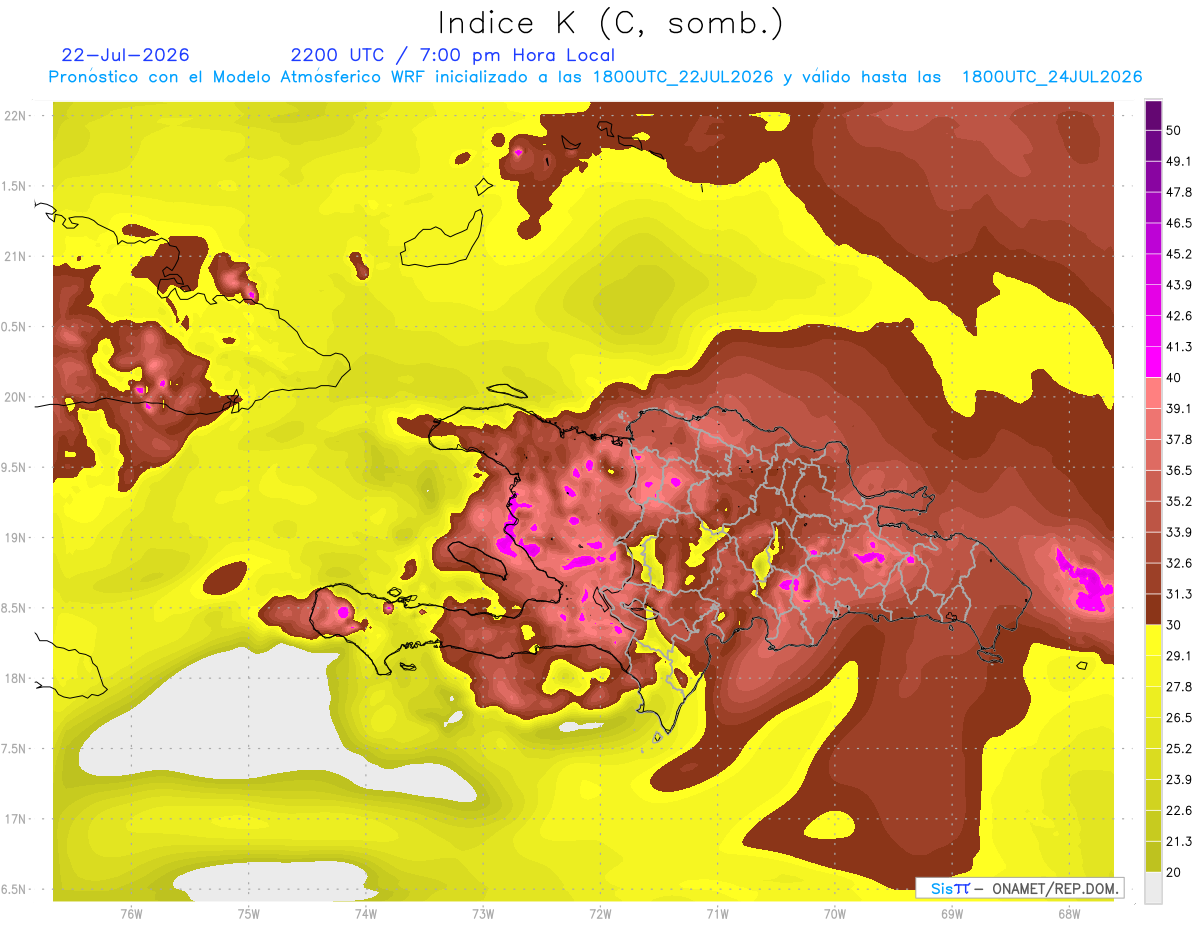This screenshot has width=1200, height=927.
Task: Click the '20N' latitude label
Action: pyautogui.click(x=15, y=397)
